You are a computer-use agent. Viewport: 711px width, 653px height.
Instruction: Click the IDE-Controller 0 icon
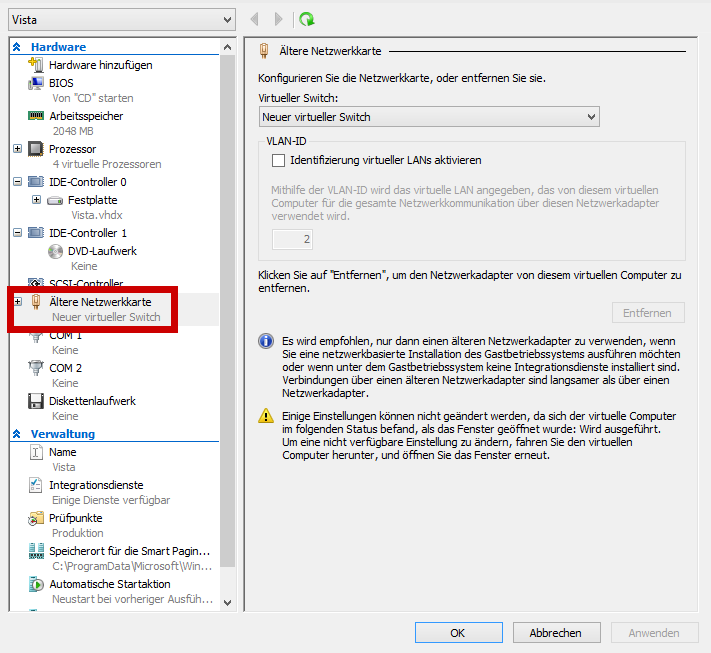pos(36,182)
